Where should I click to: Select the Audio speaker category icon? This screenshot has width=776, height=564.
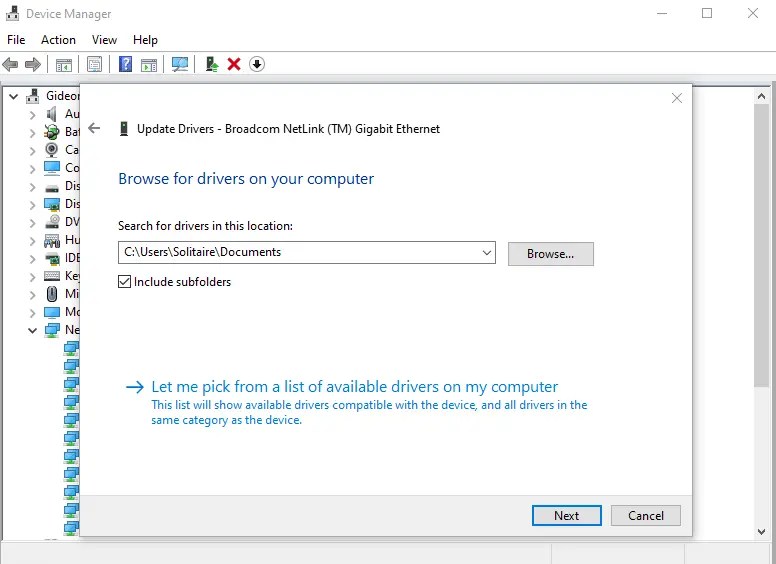(51, 114)
